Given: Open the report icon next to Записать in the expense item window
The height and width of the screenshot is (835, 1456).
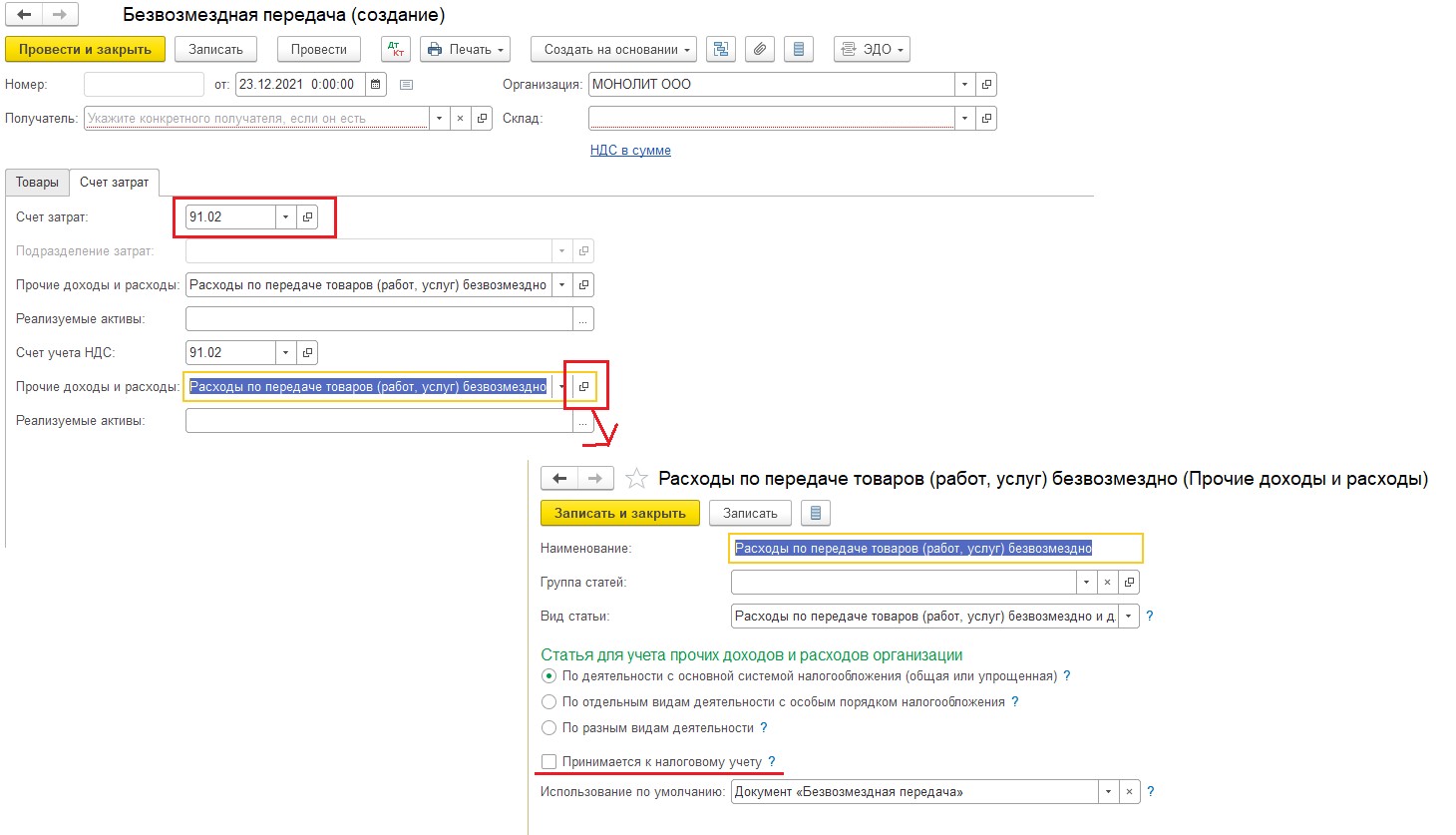Looking at the screenshot, I should click(816, 513).
